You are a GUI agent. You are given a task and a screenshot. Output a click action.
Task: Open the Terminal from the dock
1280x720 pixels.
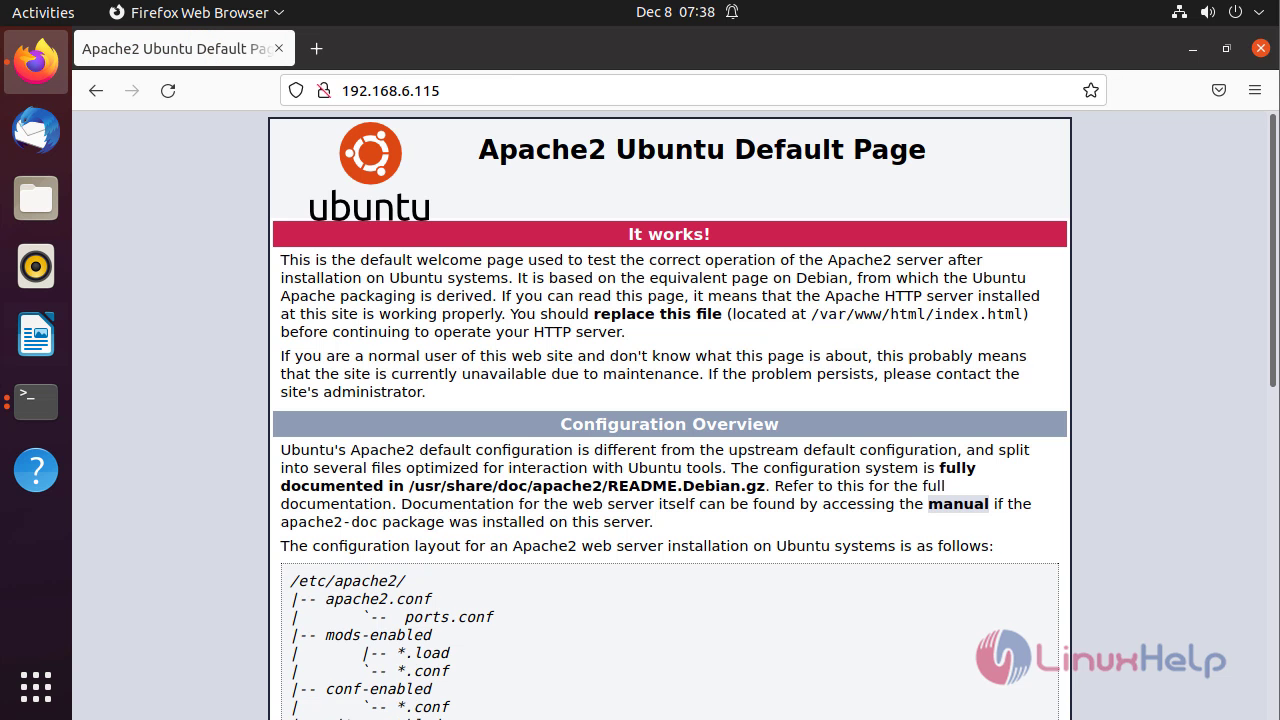point(36,402)
